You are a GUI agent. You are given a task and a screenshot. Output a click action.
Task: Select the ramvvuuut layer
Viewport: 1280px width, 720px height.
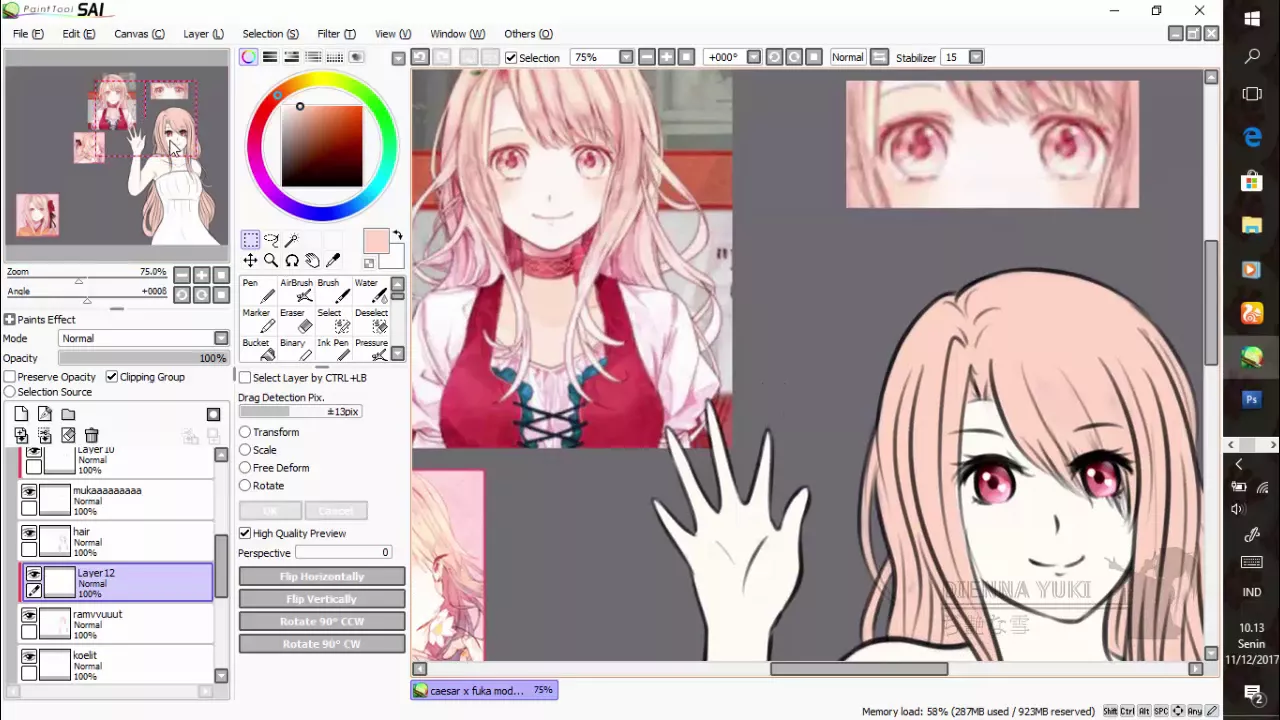[x=117, y=624]
